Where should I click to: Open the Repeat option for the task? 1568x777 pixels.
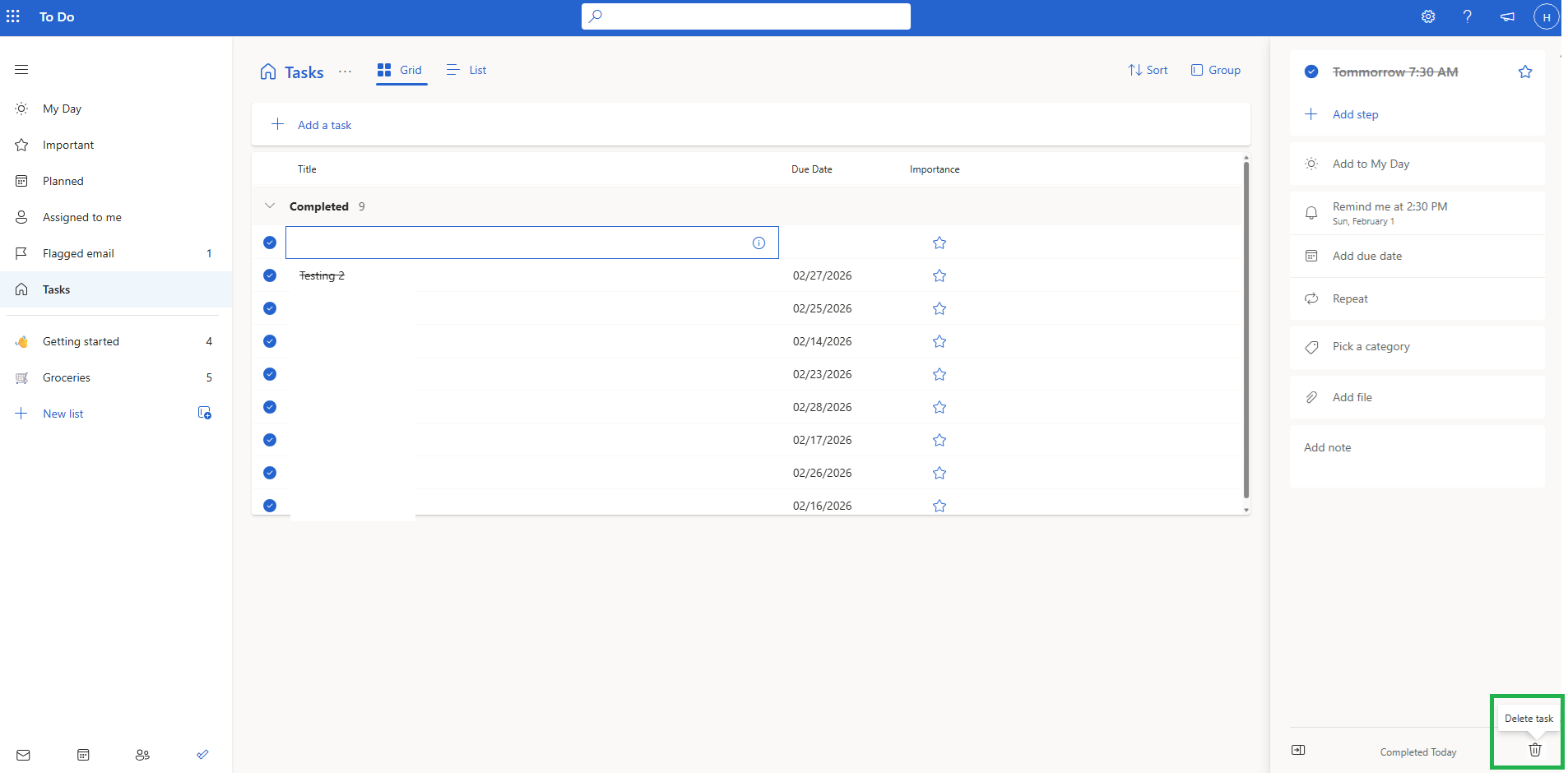(x=1350, y=298)
